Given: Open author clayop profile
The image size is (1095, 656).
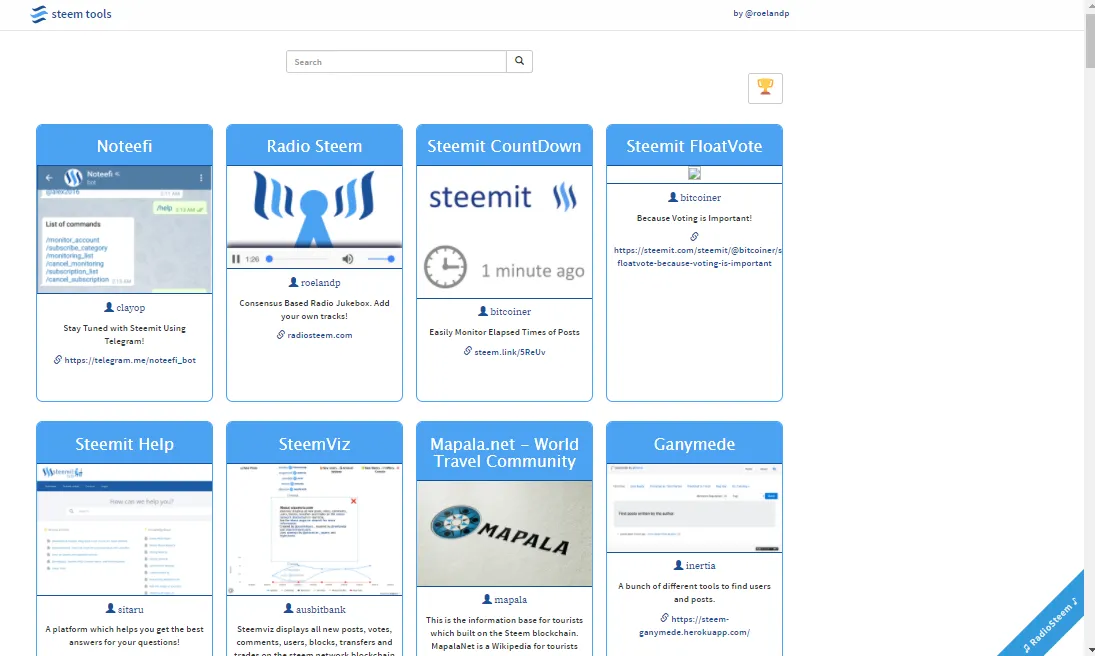Looking at the screenshot, I should pyautogui.click(x=131, y=308).
